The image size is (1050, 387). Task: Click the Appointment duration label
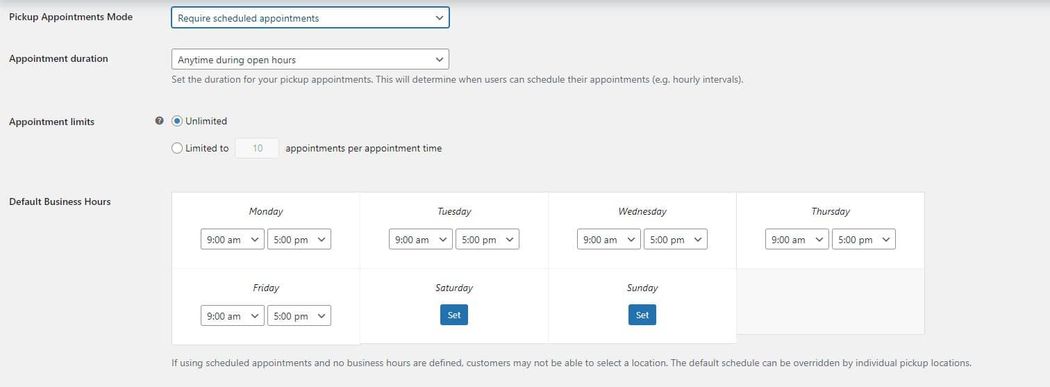58,58
